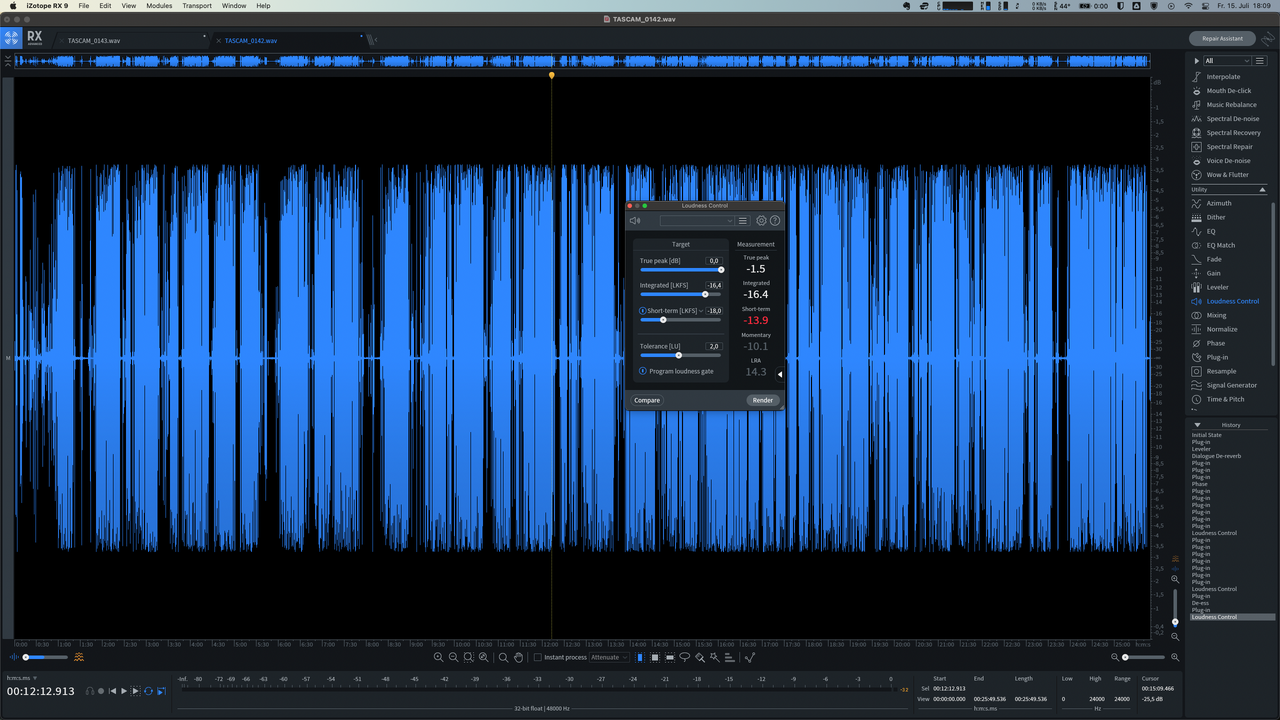Open the Resample utility
This screenshot has width=1280, height=720.
pyautogui.click(x=1221, y=371)
